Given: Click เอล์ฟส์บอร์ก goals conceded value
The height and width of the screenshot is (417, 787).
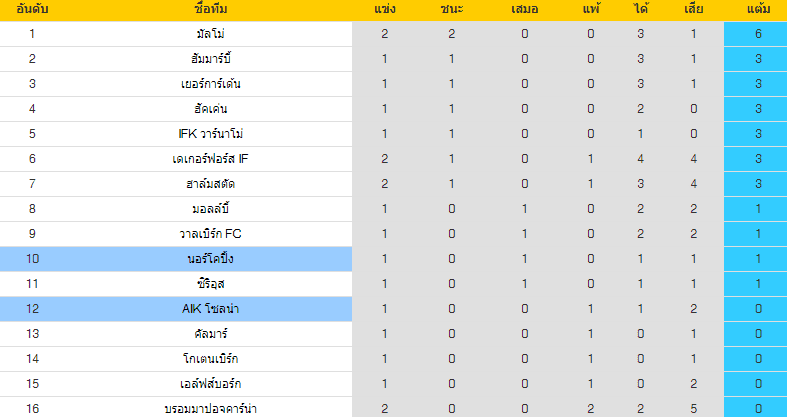Looking at the screenshot, I should coord(693,384).
